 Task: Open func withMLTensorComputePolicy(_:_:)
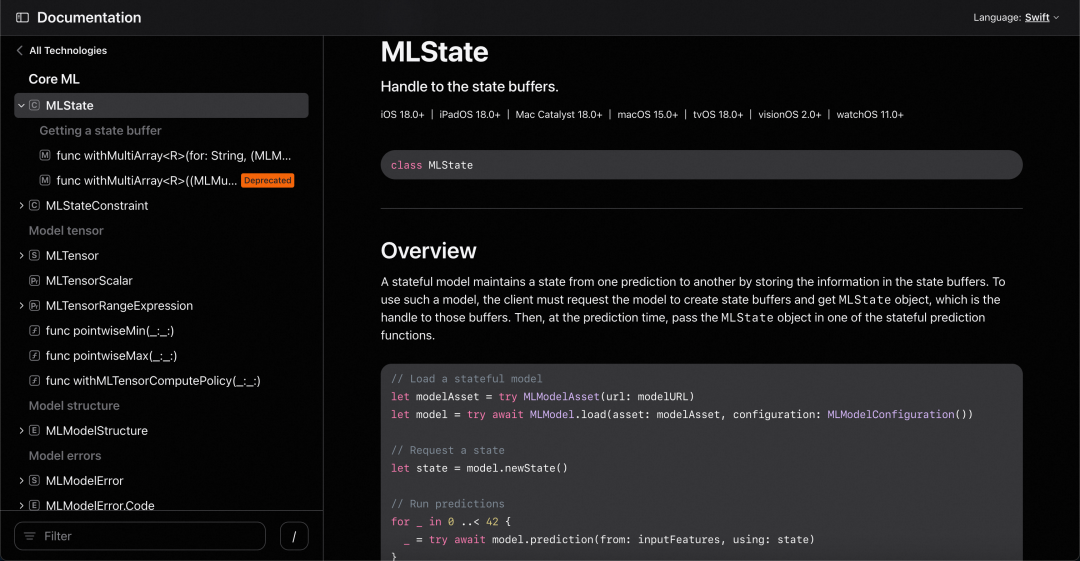pyautogui.click(x=153, y=380)
